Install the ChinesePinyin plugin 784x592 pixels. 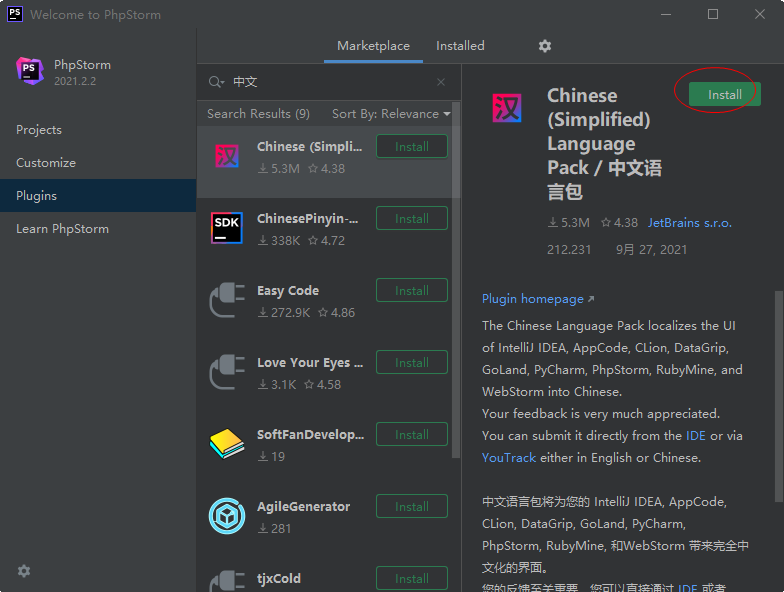412,218
